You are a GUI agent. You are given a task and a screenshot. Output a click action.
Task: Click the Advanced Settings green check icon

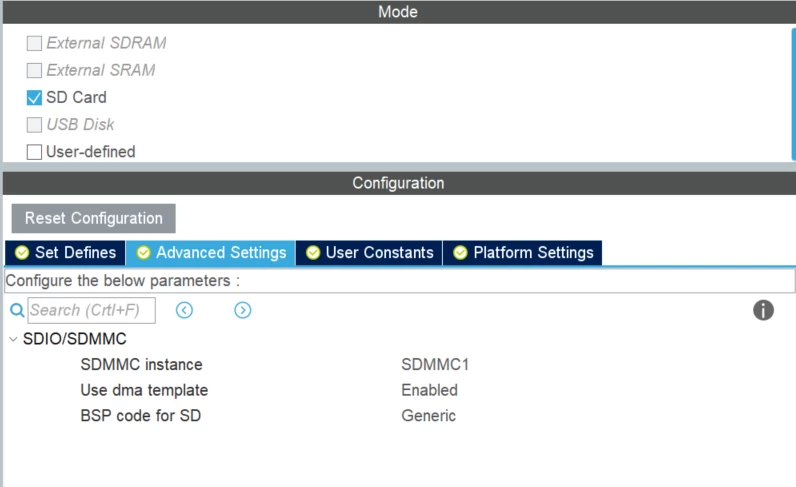(x=144, y=252)
